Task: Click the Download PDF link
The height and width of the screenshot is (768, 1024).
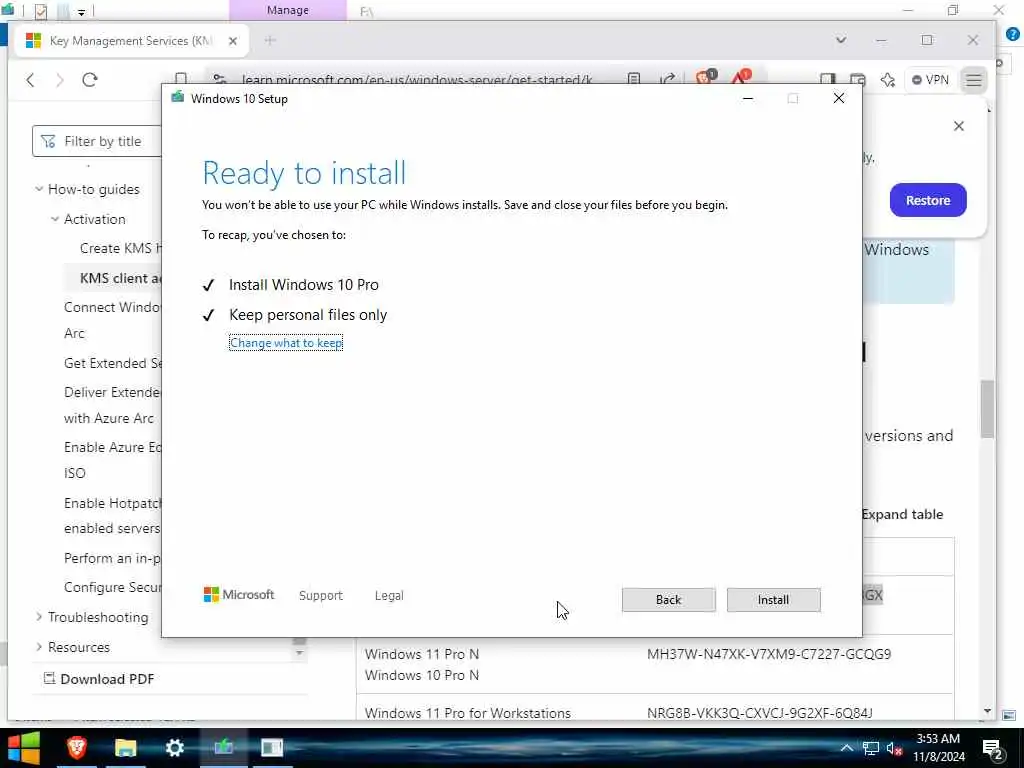Action: point(99,679)
